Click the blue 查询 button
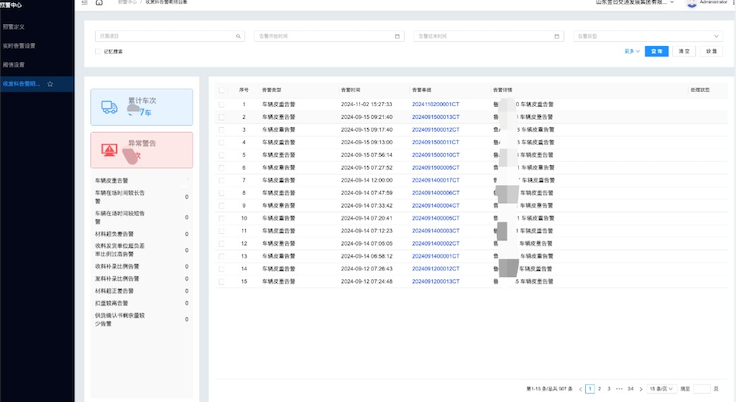This screenshot has height=402, width=736. click(x=656, y=51)
